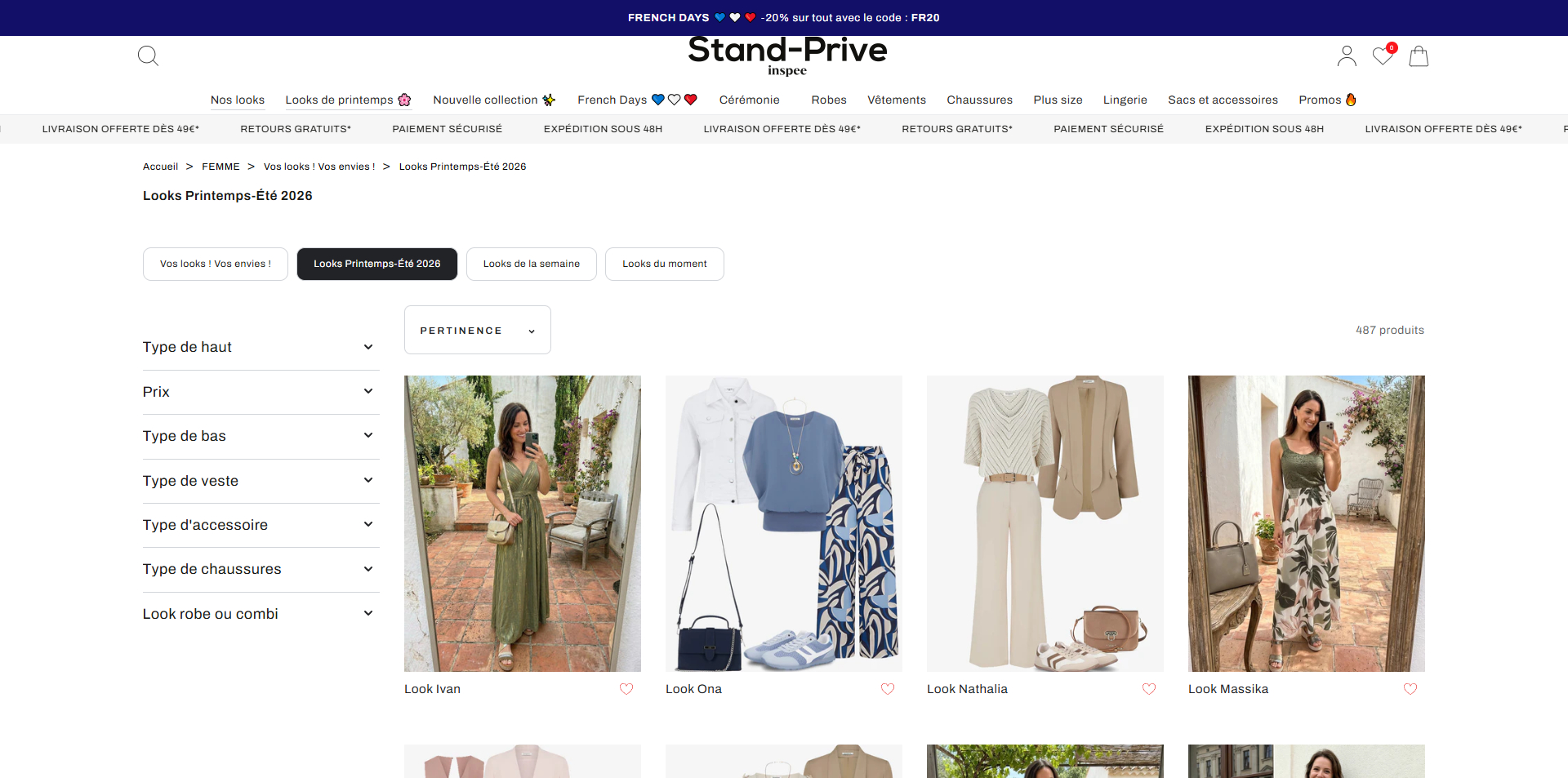This screenshot has height=778, width=1568.
Task: Add Look Ona to favorites
Action: [888, 689]
